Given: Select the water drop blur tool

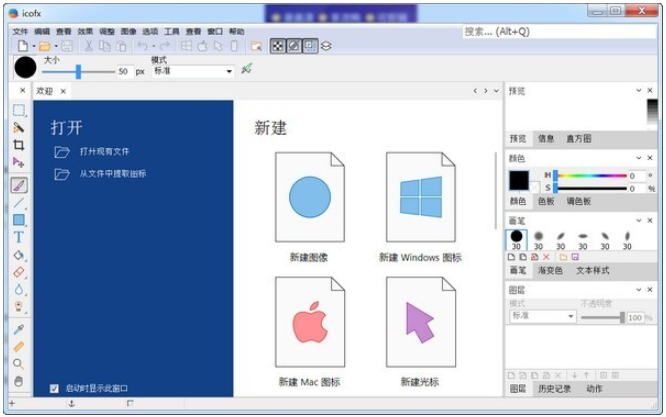Looking at the screenshot, I should tap(19, 289).
